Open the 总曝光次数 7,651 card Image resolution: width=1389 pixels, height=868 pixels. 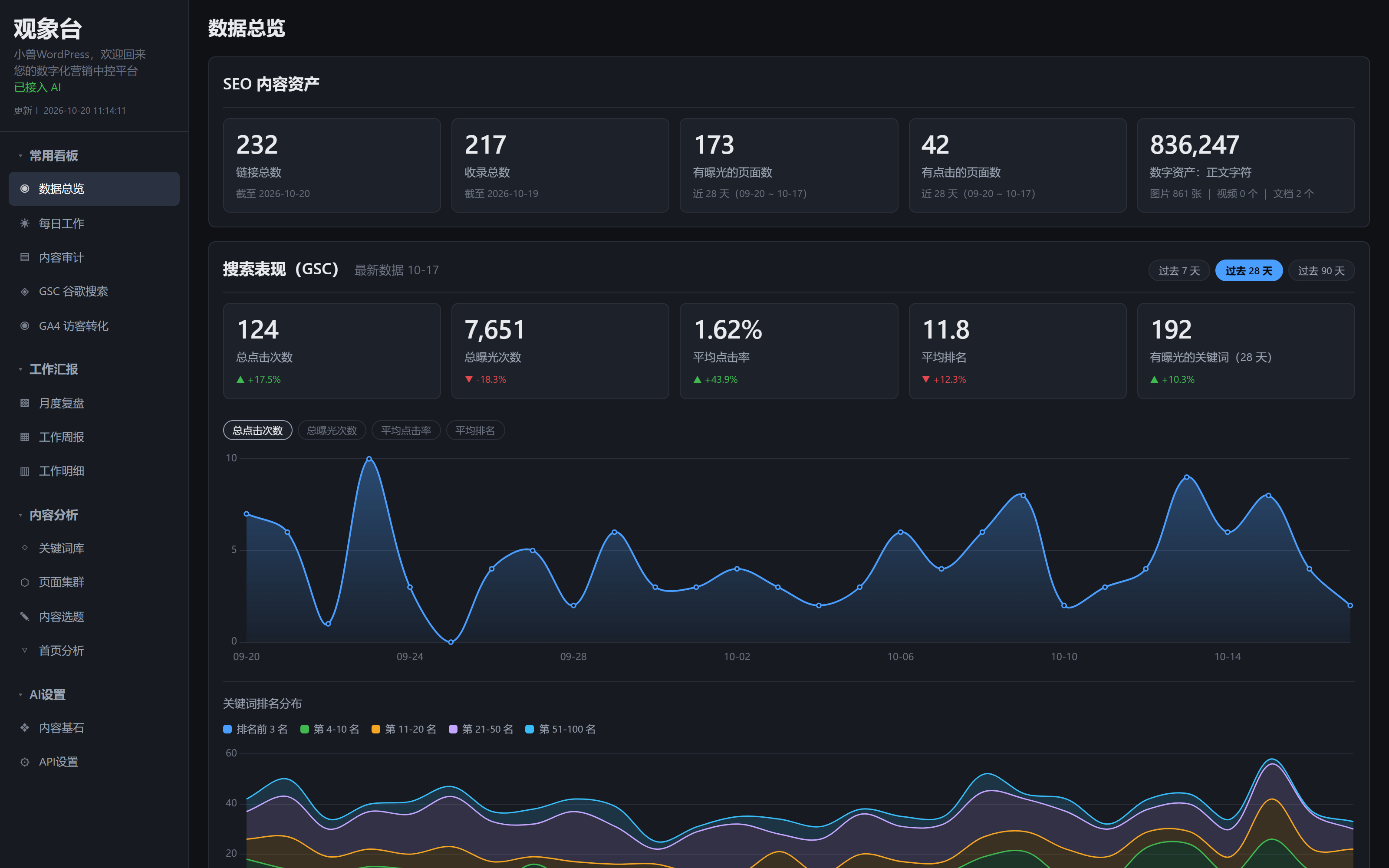coord(560,351)
